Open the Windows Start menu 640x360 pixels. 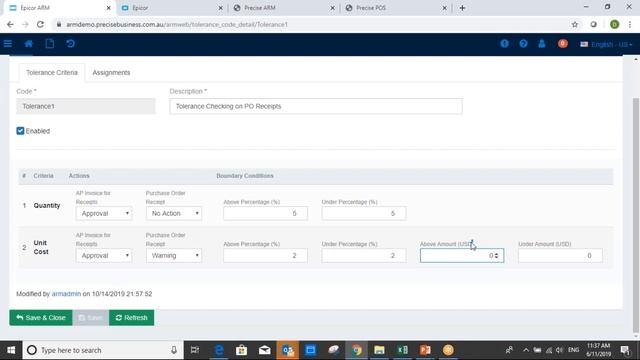click(x=11, y=350)
